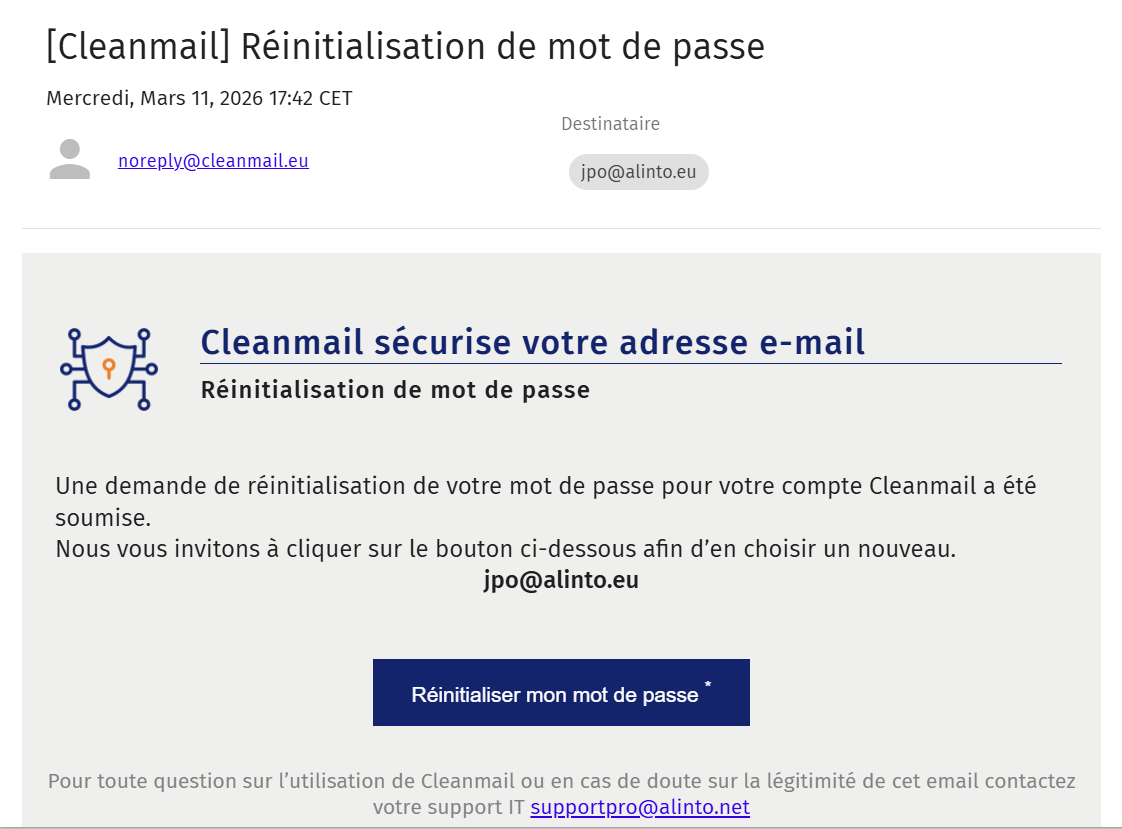Click the word "soumise." in the message

(x=103, y=518)
